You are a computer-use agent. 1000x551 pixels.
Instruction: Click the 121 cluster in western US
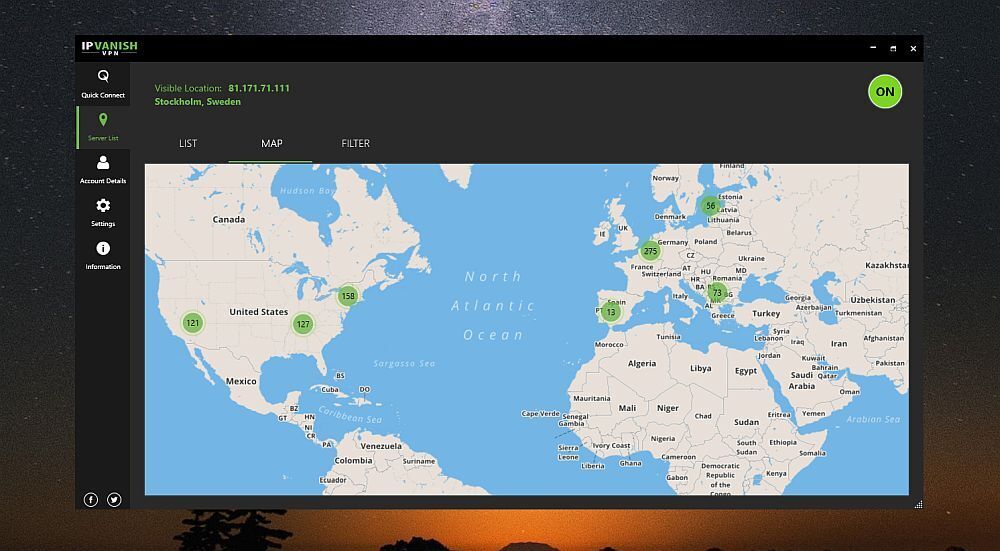pos(192,323)
